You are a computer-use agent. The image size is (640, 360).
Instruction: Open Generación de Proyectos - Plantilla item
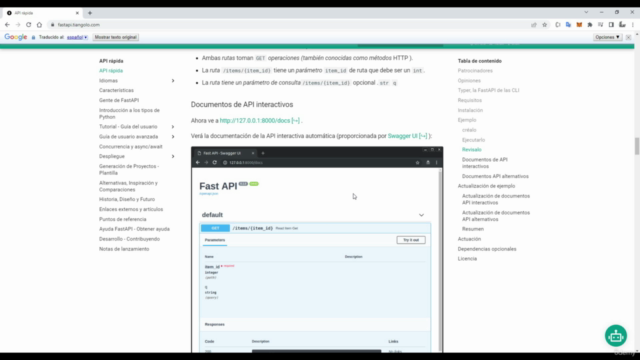pos(129,169)
